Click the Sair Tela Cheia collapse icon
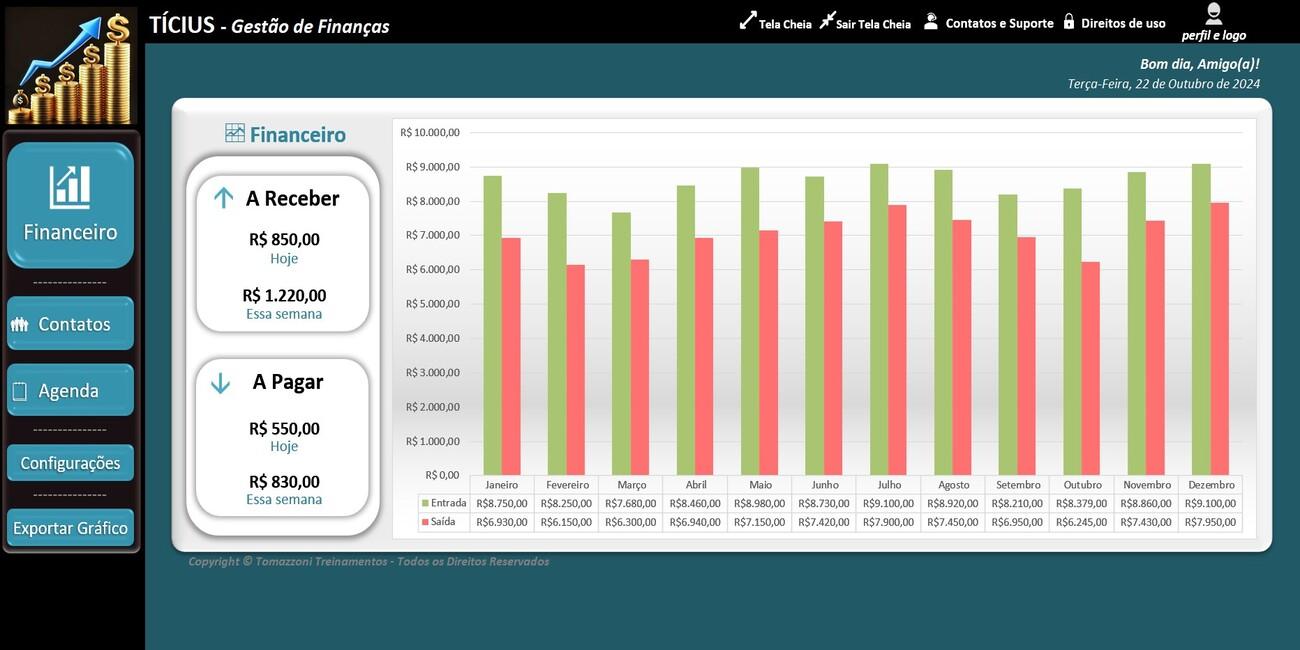The image size is (1300, 650). [x=827, y=20]
